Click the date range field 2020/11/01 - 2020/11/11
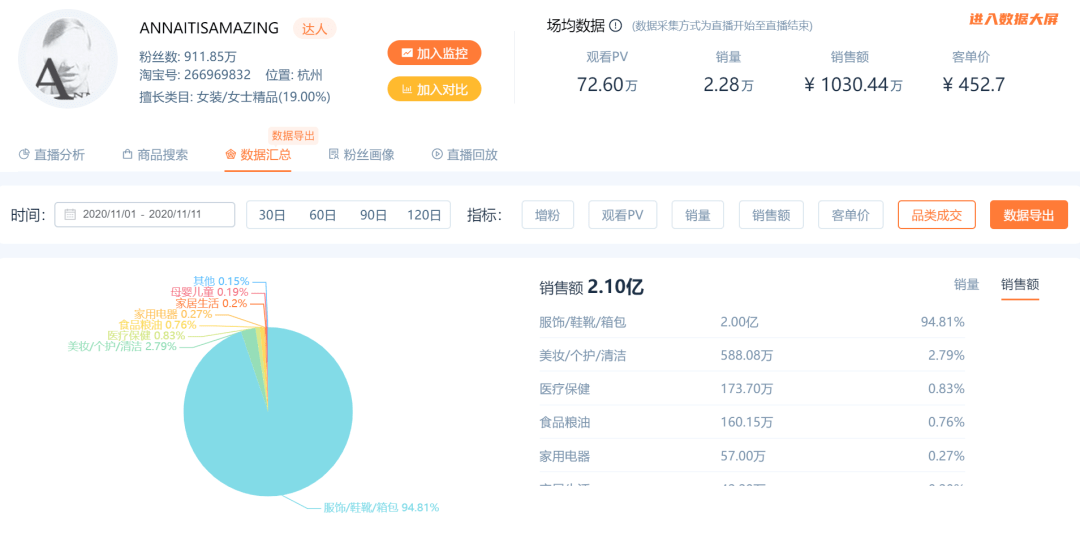1080x556 pixels. click(145, 214)
